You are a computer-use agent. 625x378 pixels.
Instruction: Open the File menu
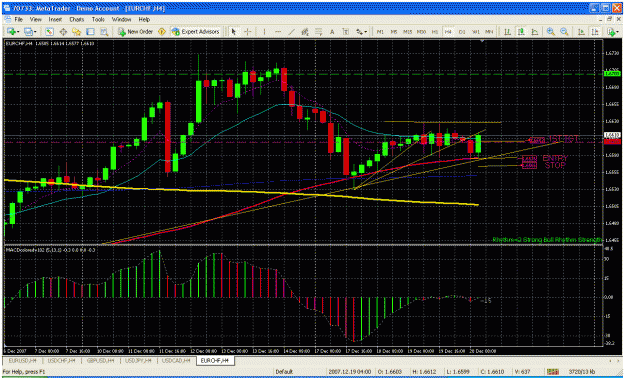(x=19, y=19)
